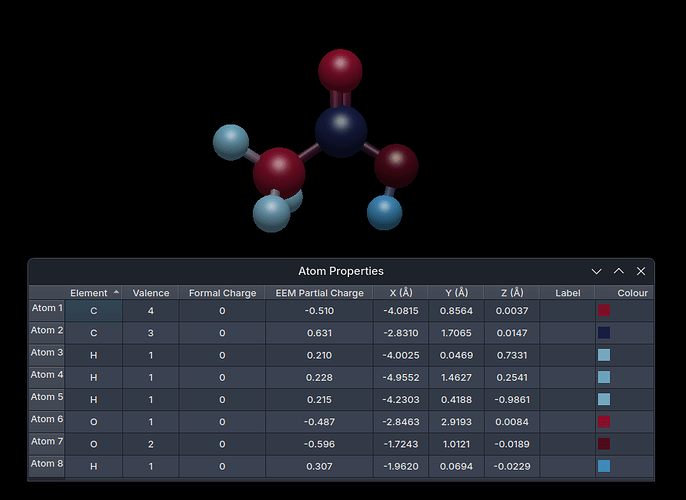Image resolution: width=686 pixels, height=500 pixels.
Task: Click the Colour column header
Action: point(632,293)
